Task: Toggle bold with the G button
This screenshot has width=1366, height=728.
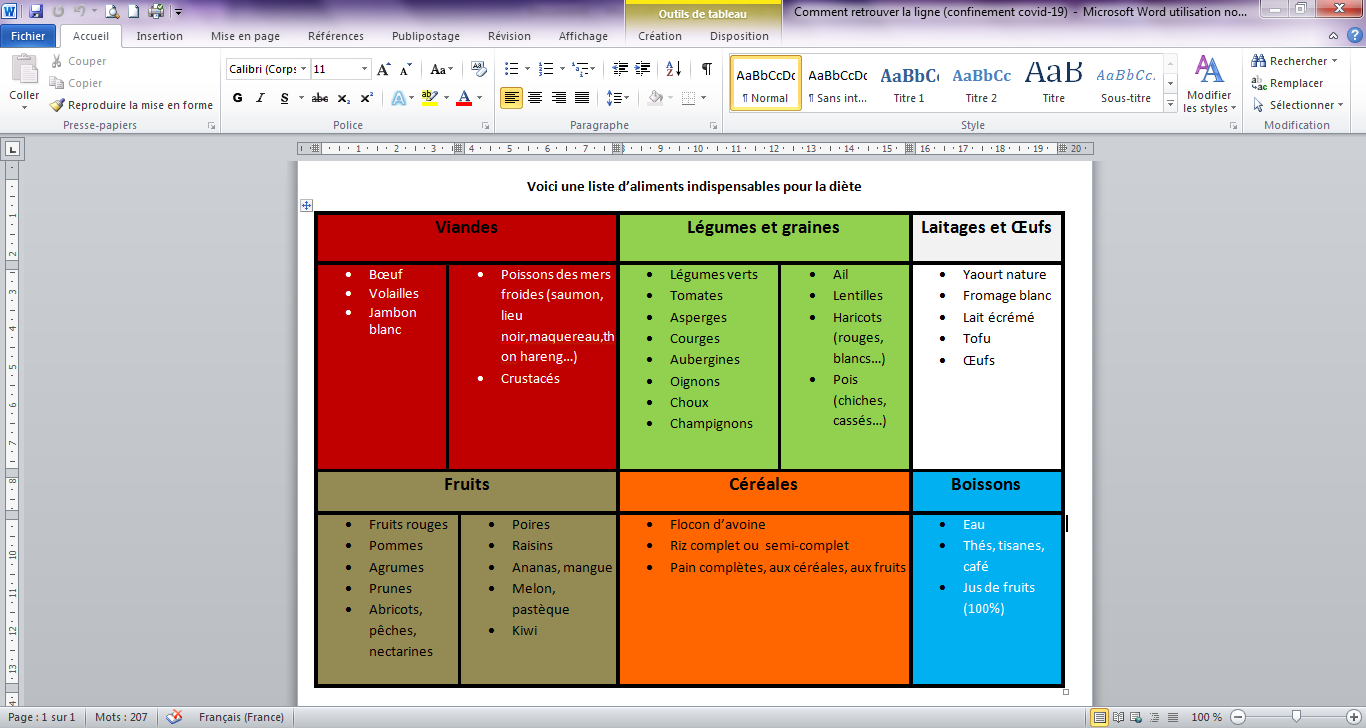Action: pos(237,97)
